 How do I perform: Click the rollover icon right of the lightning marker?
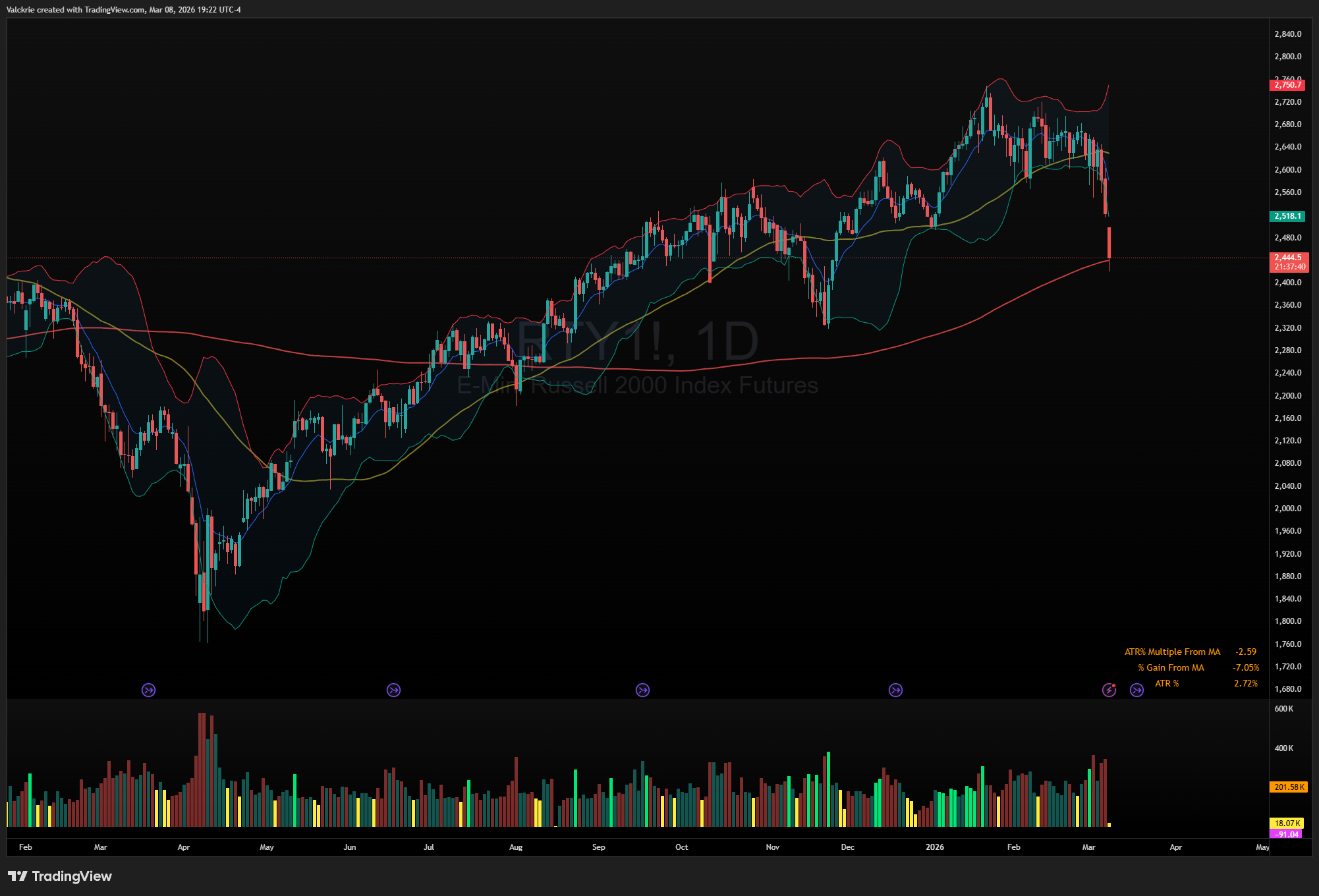[1137, 690]
